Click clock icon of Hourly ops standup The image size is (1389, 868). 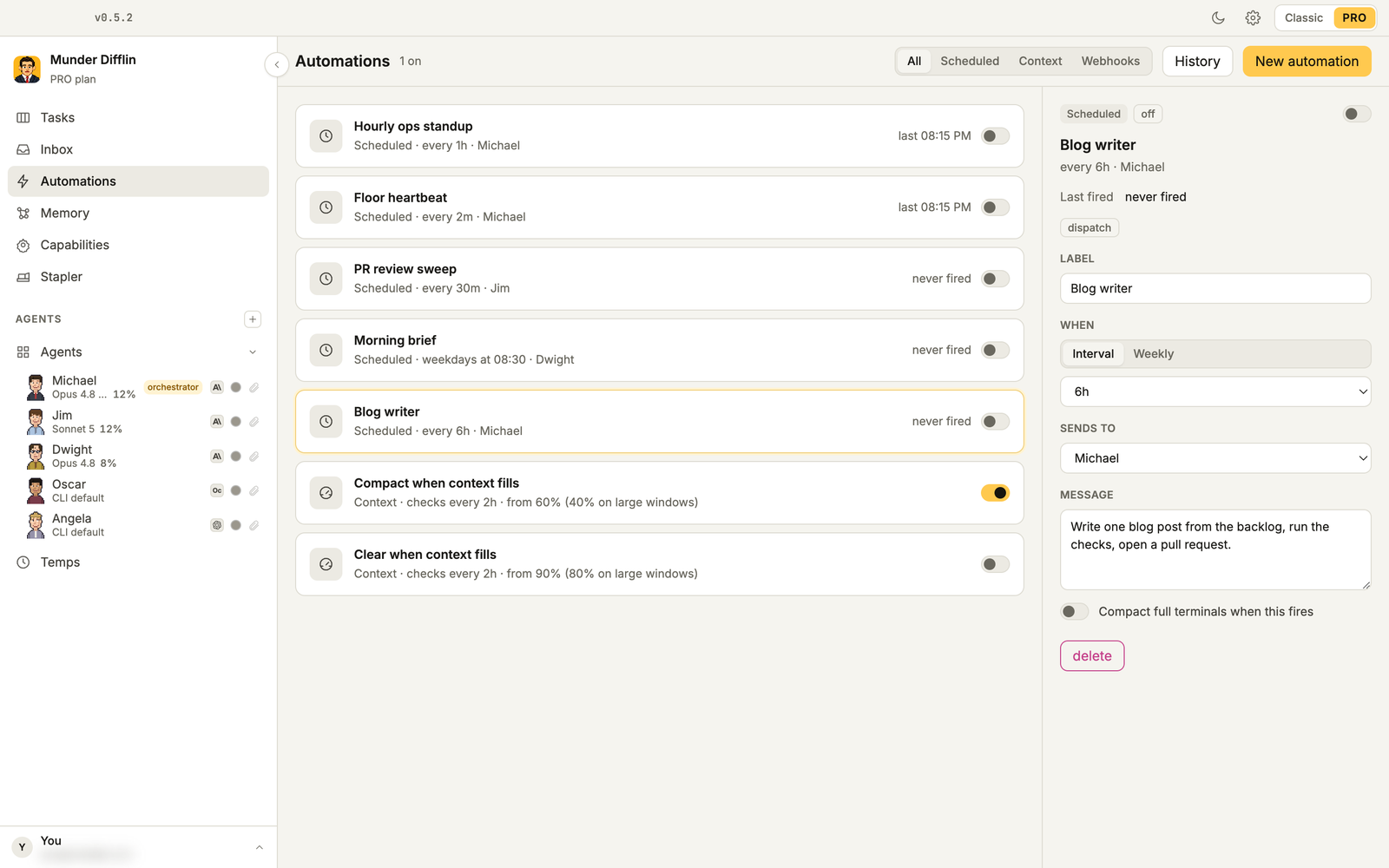click(326, 136)
